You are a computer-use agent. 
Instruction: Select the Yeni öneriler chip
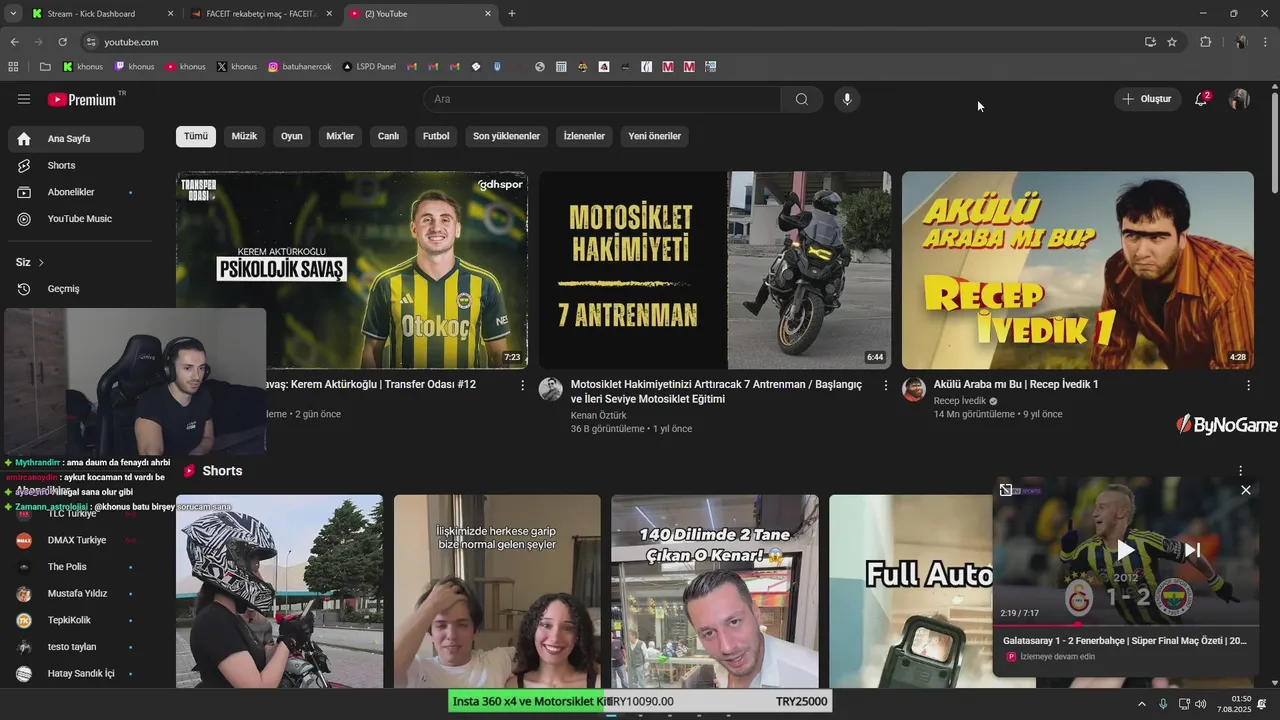click(655, 136)
